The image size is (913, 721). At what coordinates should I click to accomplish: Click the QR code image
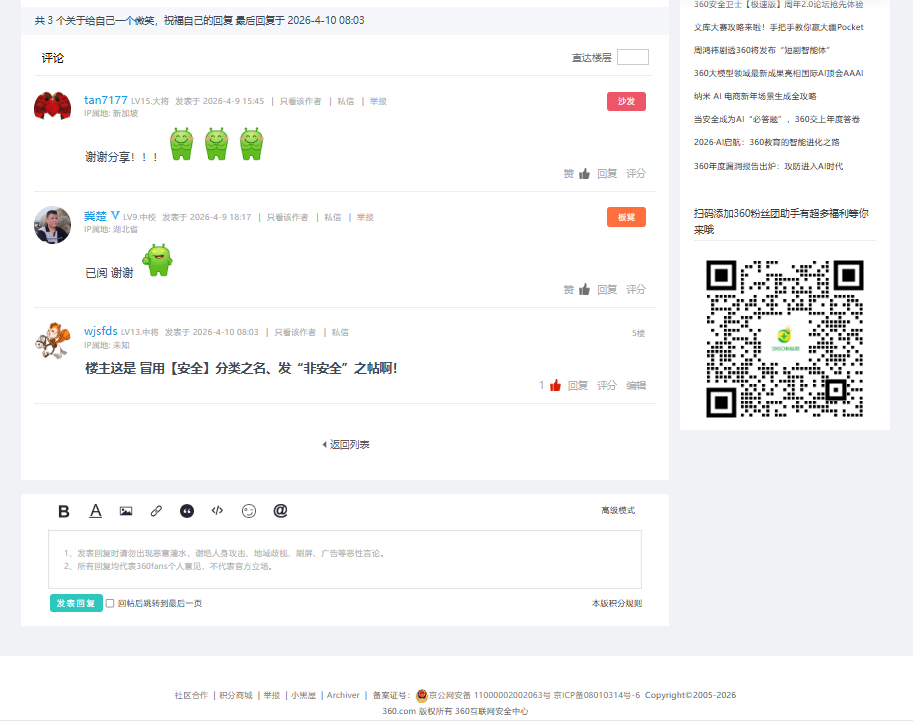pos(784,339)
